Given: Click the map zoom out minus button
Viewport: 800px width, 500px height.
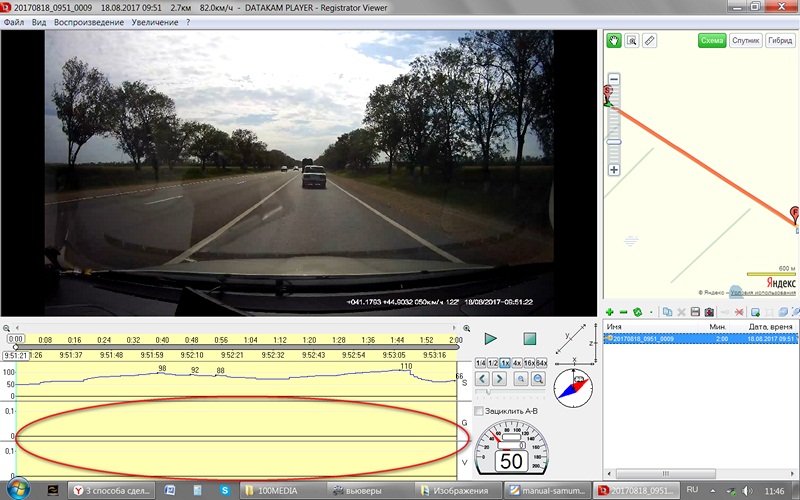Looking at the screenshot, I should (x=614, y=79).
